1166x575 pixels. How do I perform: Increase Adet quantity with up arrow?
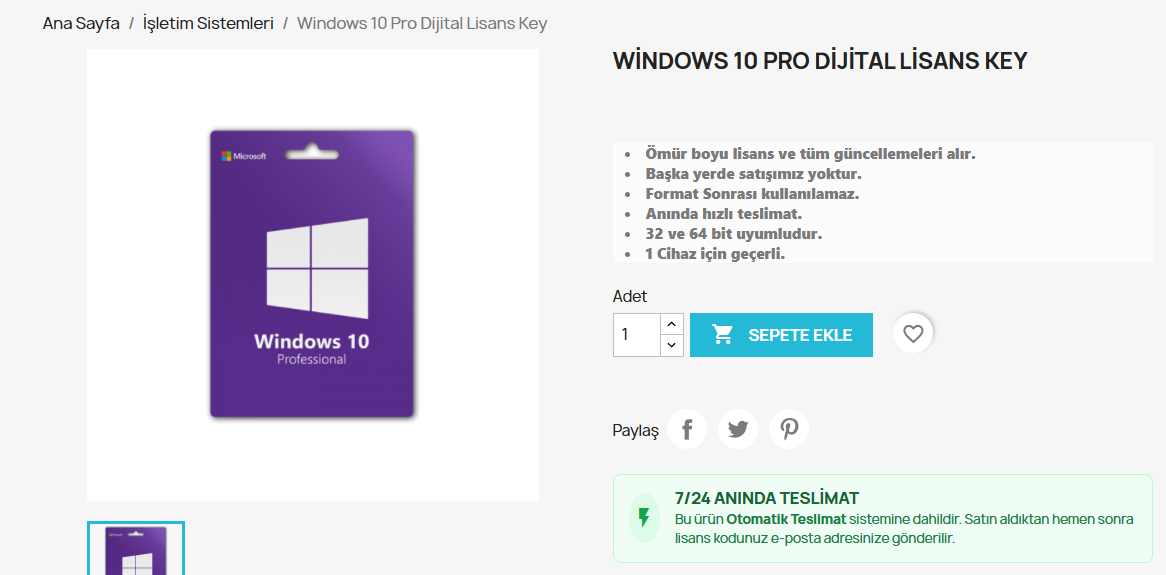[671, 324]
